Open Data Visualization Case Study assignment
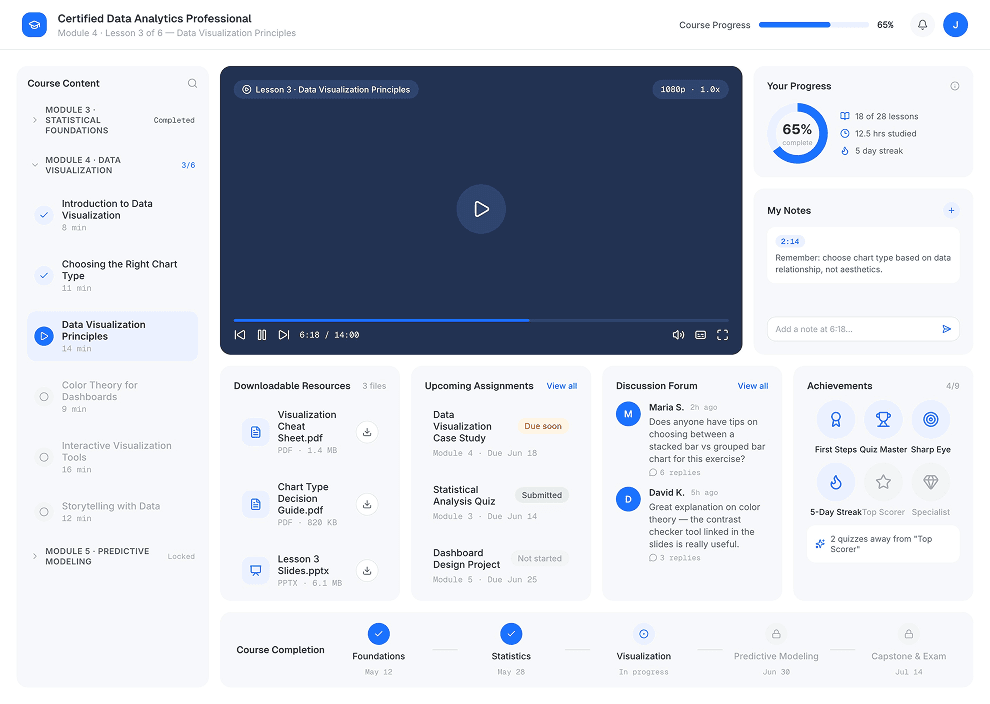990x704 pixels. tap(501, 433)
